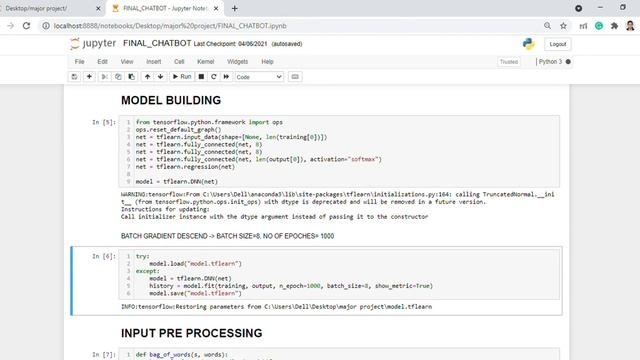View site information icon
This screenshot has height=360, width=640.
click(x=46, y=26)
